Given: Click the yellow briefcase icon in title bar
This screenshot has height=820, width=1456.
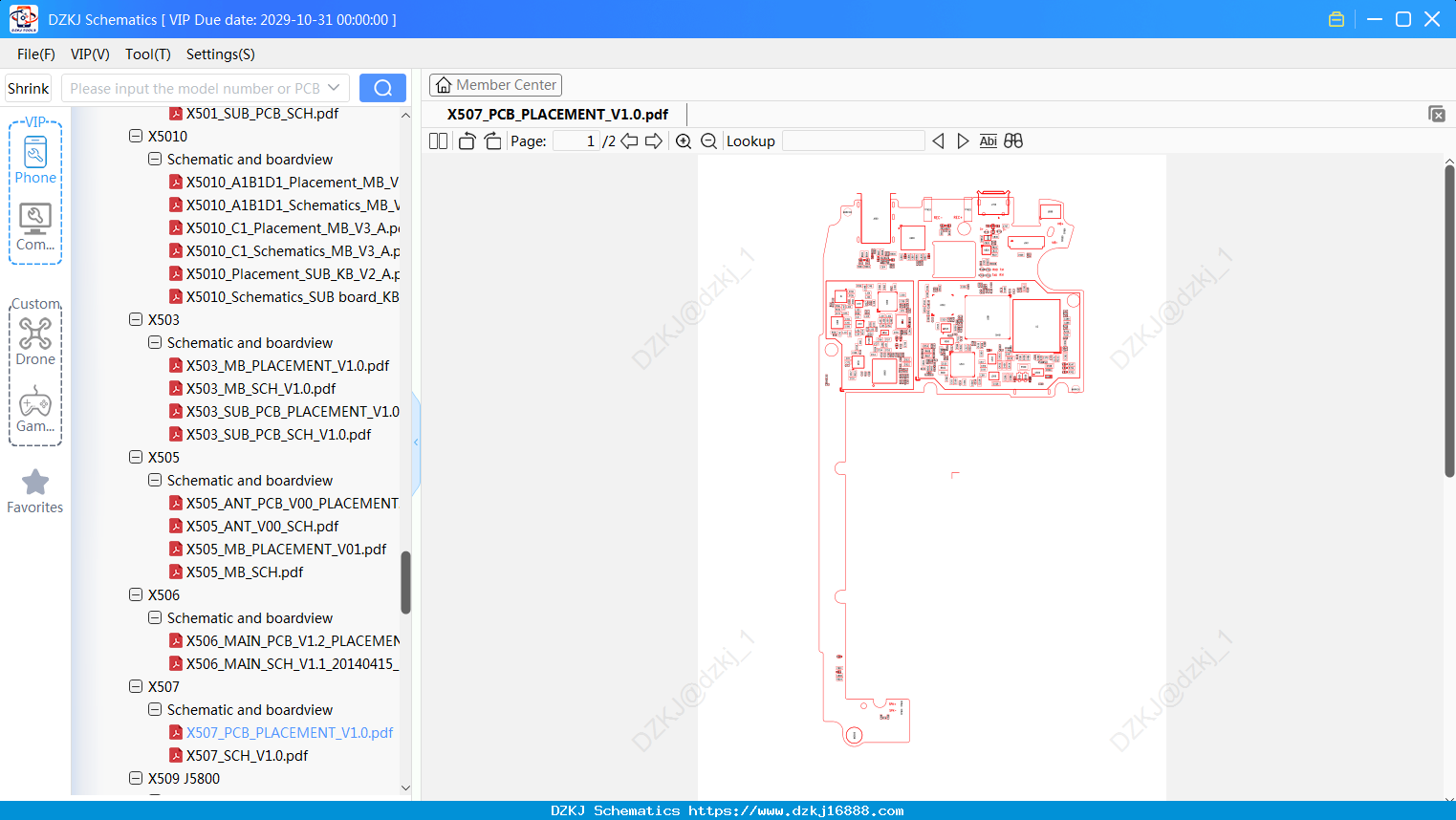Looking at the screenshot, I should (1336, 19).
